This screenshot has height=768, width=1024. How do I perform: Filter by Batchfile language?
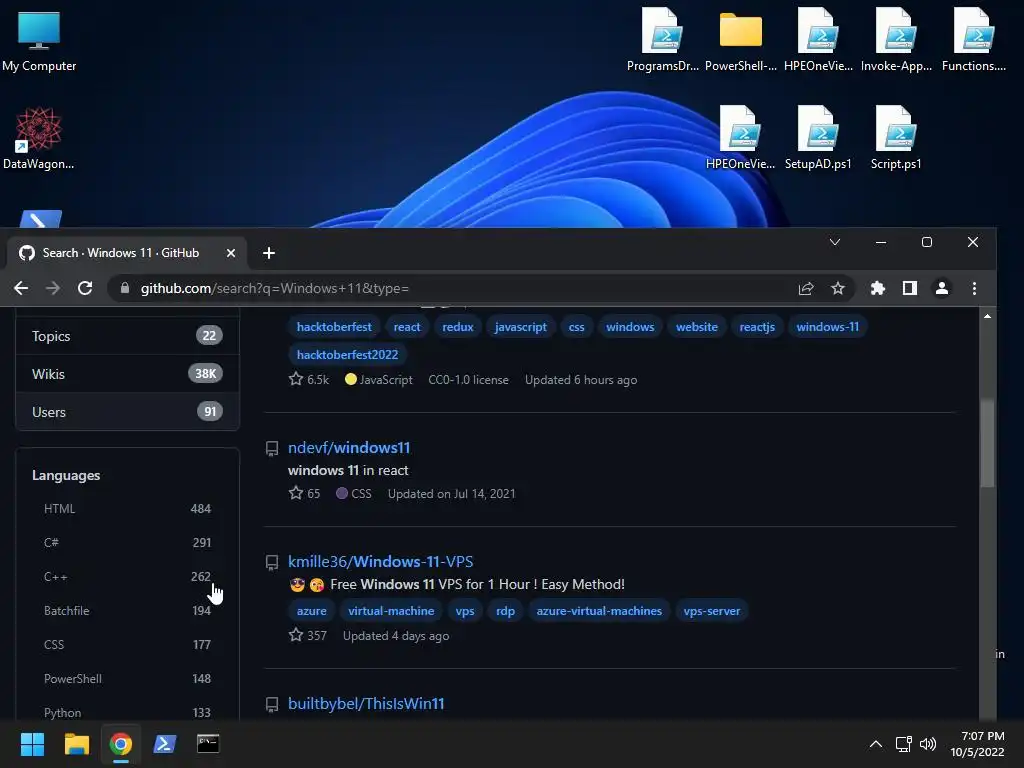tap(127, 611)
